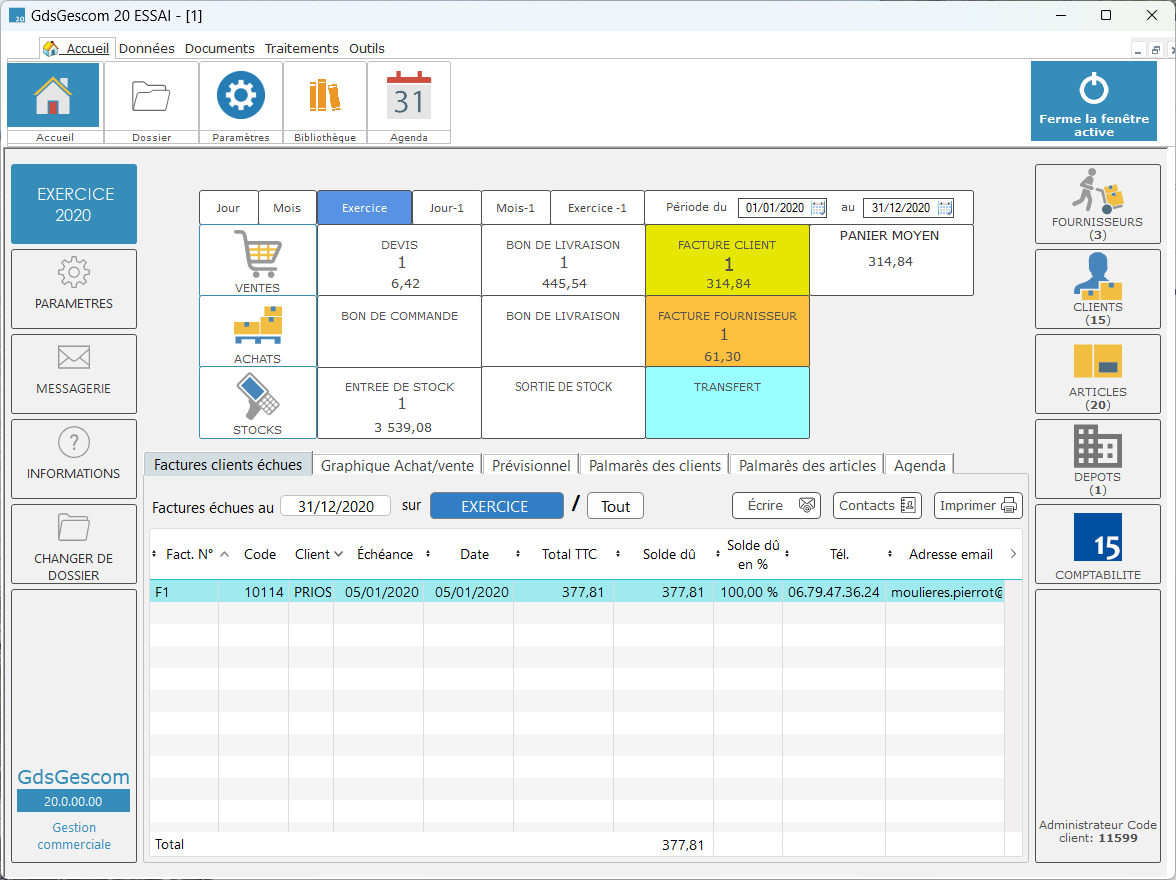The width and height of the screenshot is (1176, 880).
Task: Open the start date calendar picker
Action: (x=818, y=208)
